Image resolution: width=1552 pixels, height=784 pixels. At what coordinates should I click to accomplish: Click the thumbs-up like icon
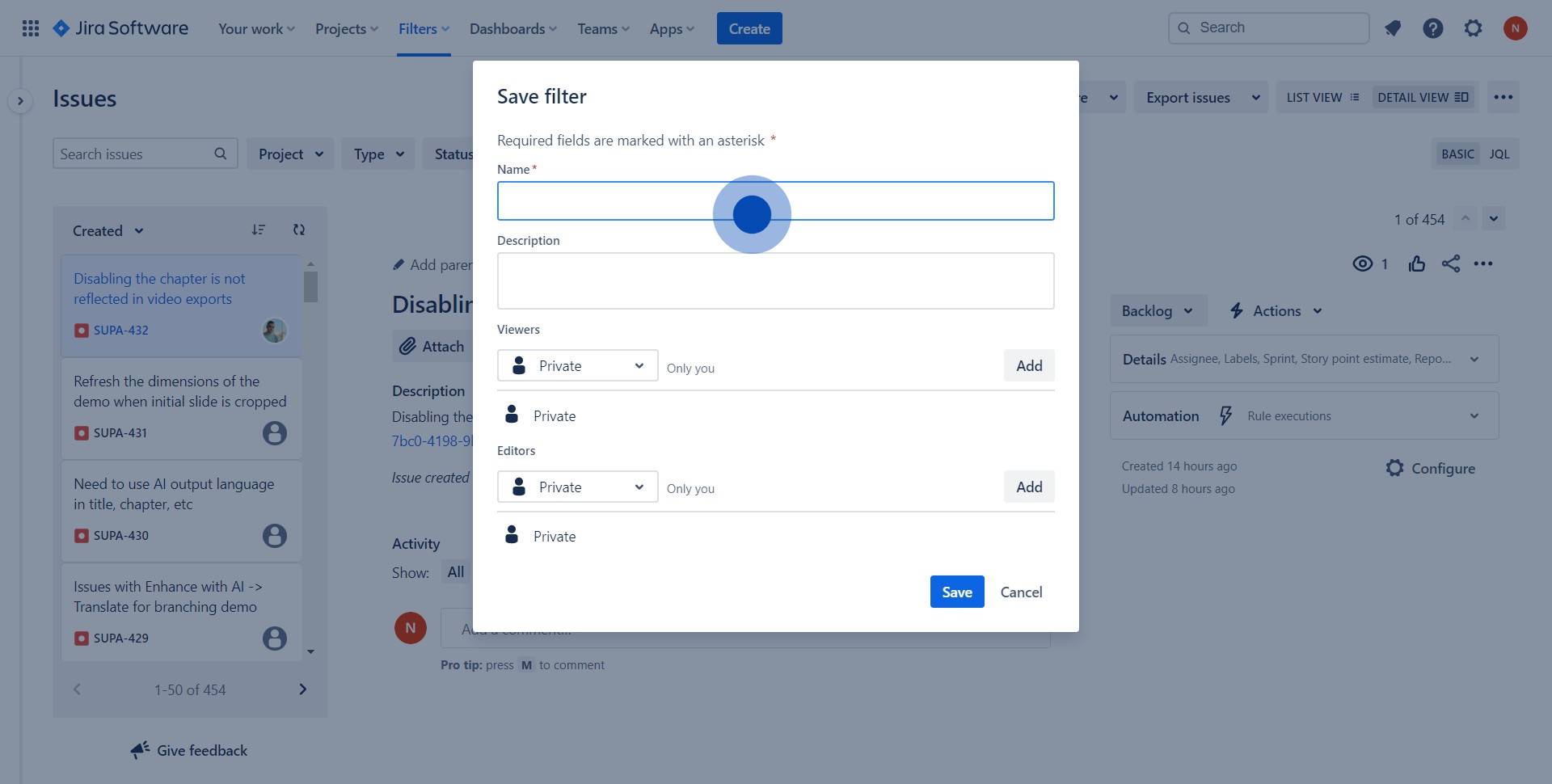[1417, 263]
